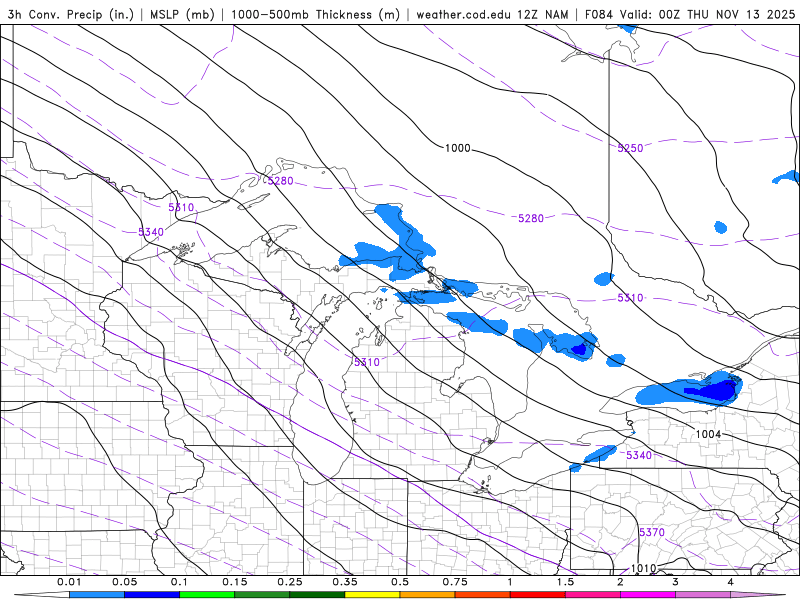Click the 0.05 legend value
The width and height of the screenshot is (800, 600).
coord(124,582)
